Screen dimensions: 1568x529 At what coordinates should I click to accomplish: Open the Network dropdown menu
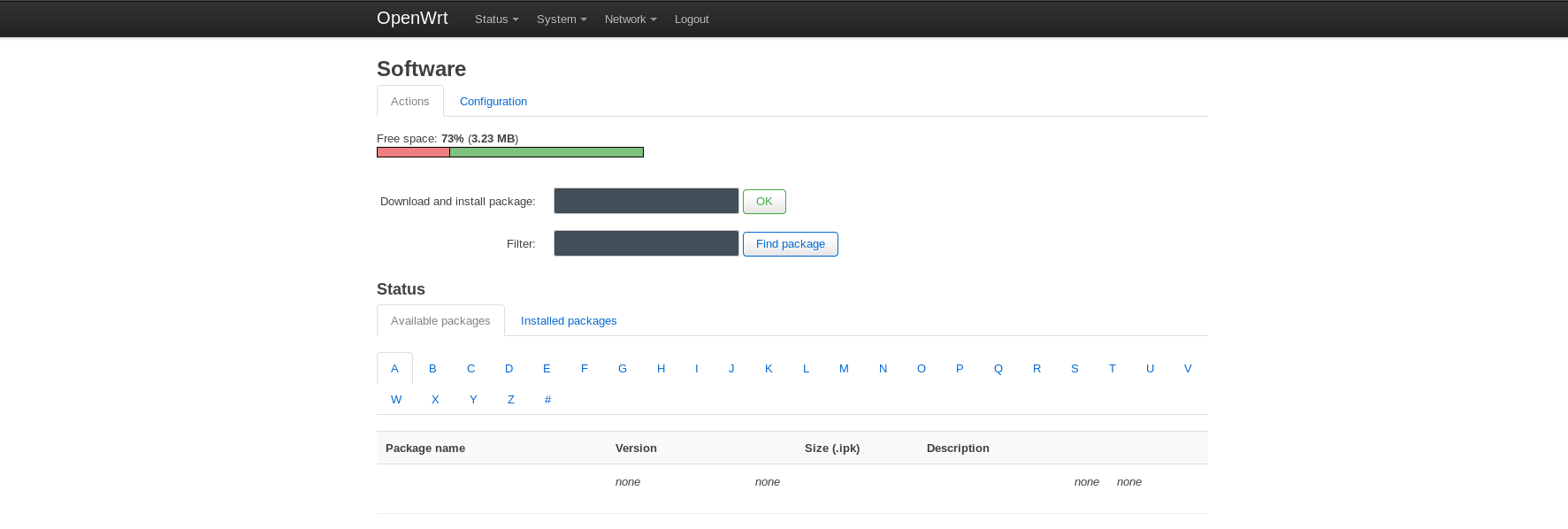click(x=630, y=19)
